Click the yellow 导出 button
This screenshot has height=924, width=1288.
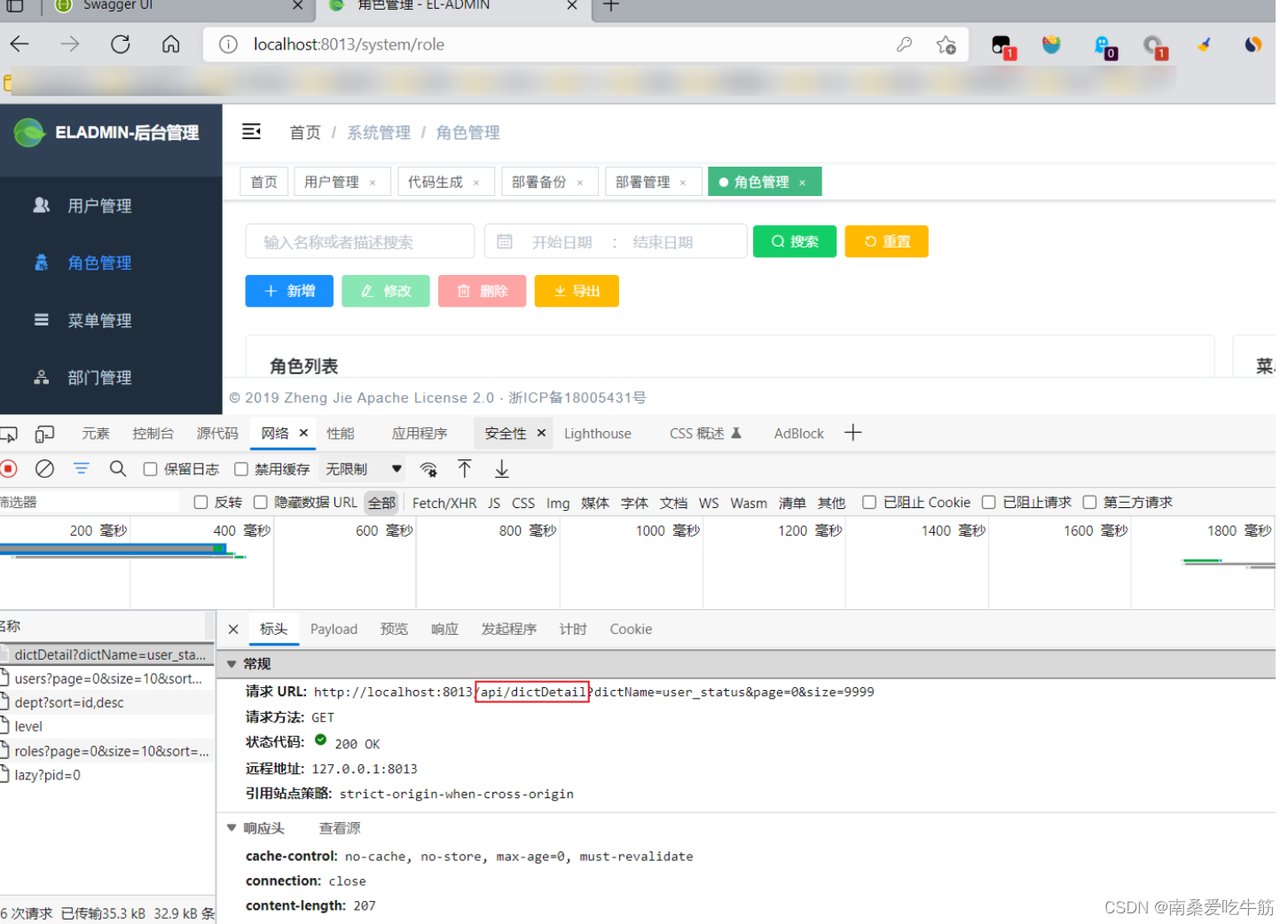[577, 291]
